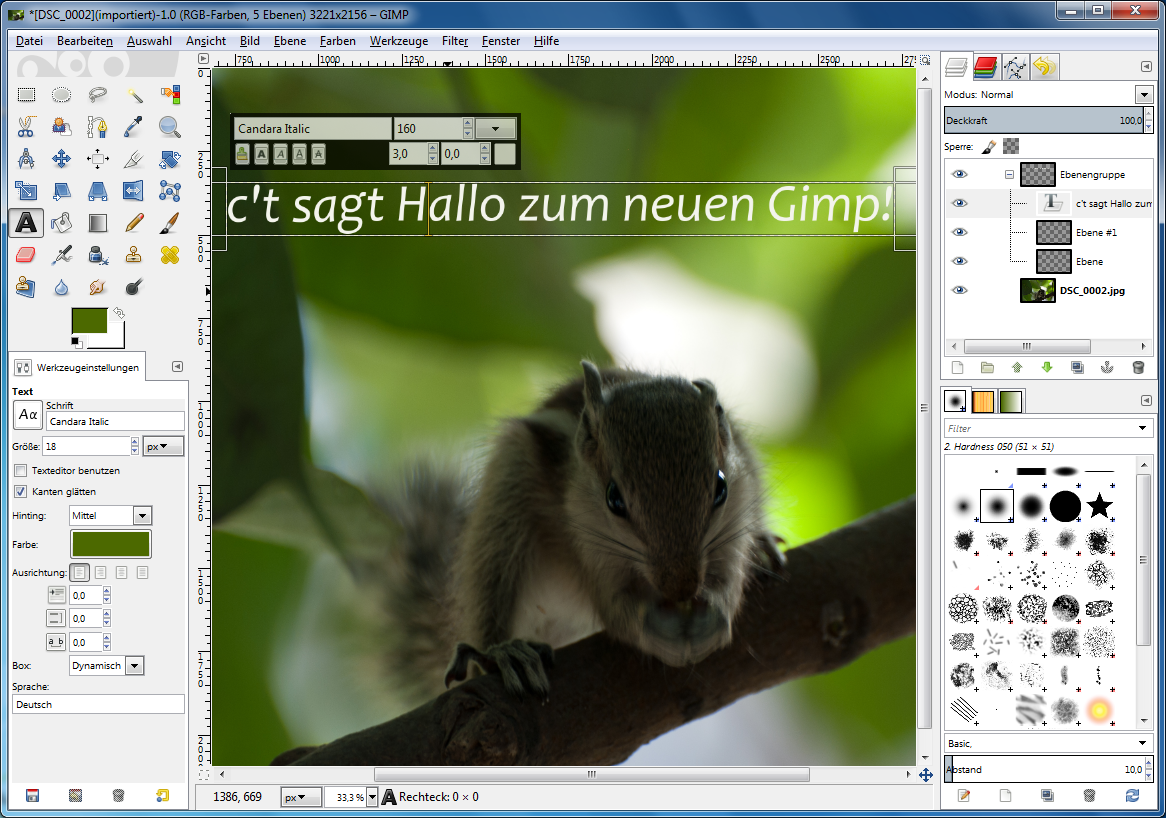Image resolution: width=1166 pixels, height=818 pixels.
Task: Select the Move tool
Action: point(62,158)
